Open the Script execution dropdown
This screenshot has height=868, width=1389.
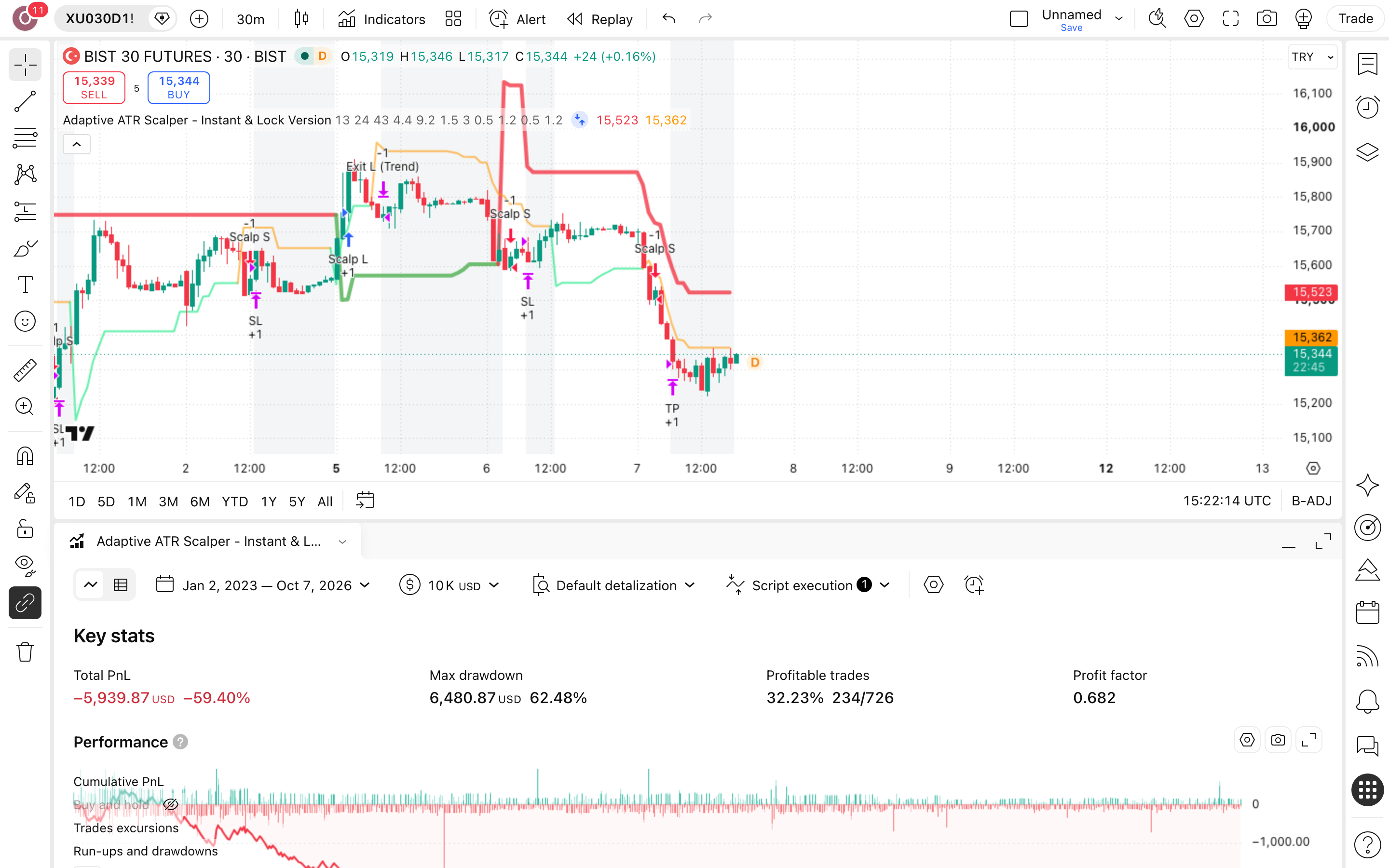tap(808, 585)
